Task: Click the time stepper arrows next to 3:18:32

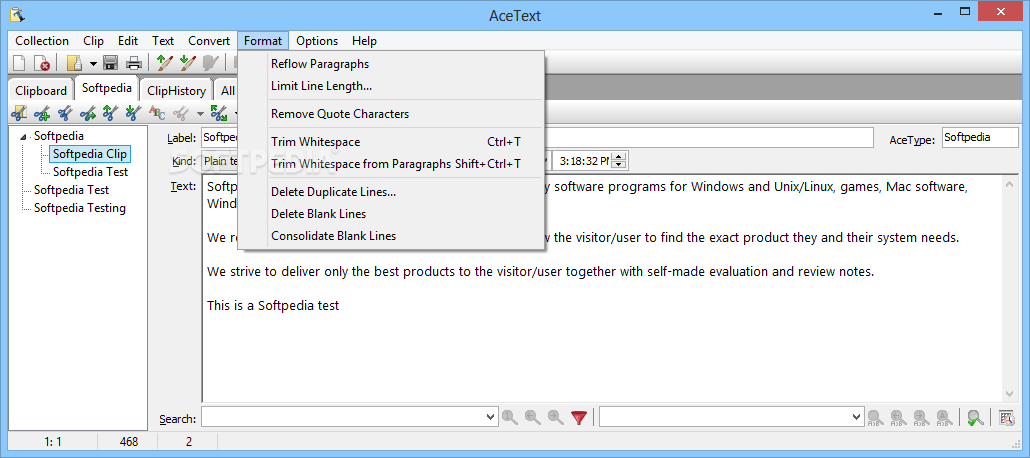Action: [x=620, y=160]
